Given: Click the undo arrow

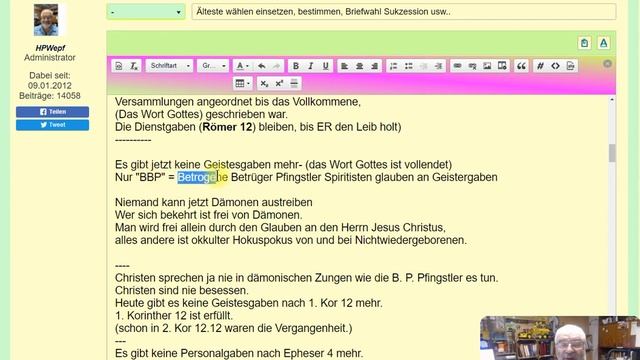Looking at the screenshot, I should pyautogui.click(x=262, y=66).
